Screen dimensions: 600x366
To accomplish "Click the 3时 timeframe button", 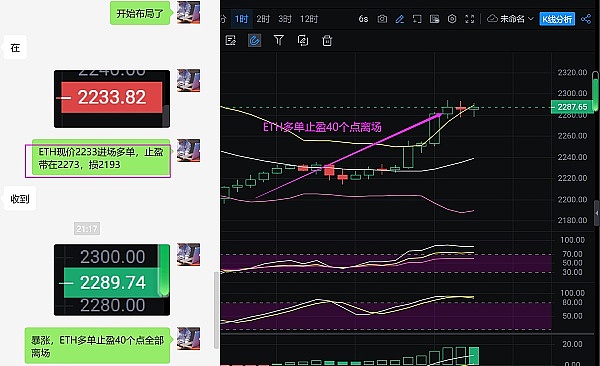I will point(285,19).
